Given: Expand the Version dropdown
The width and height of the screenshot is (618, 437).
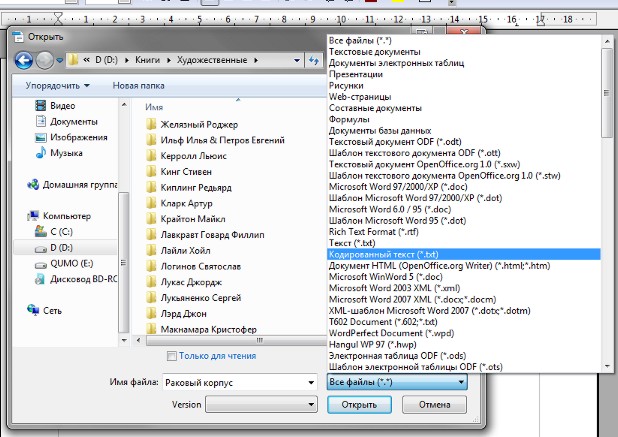Looking at the screenshot, I should click(x=262, y=405).
